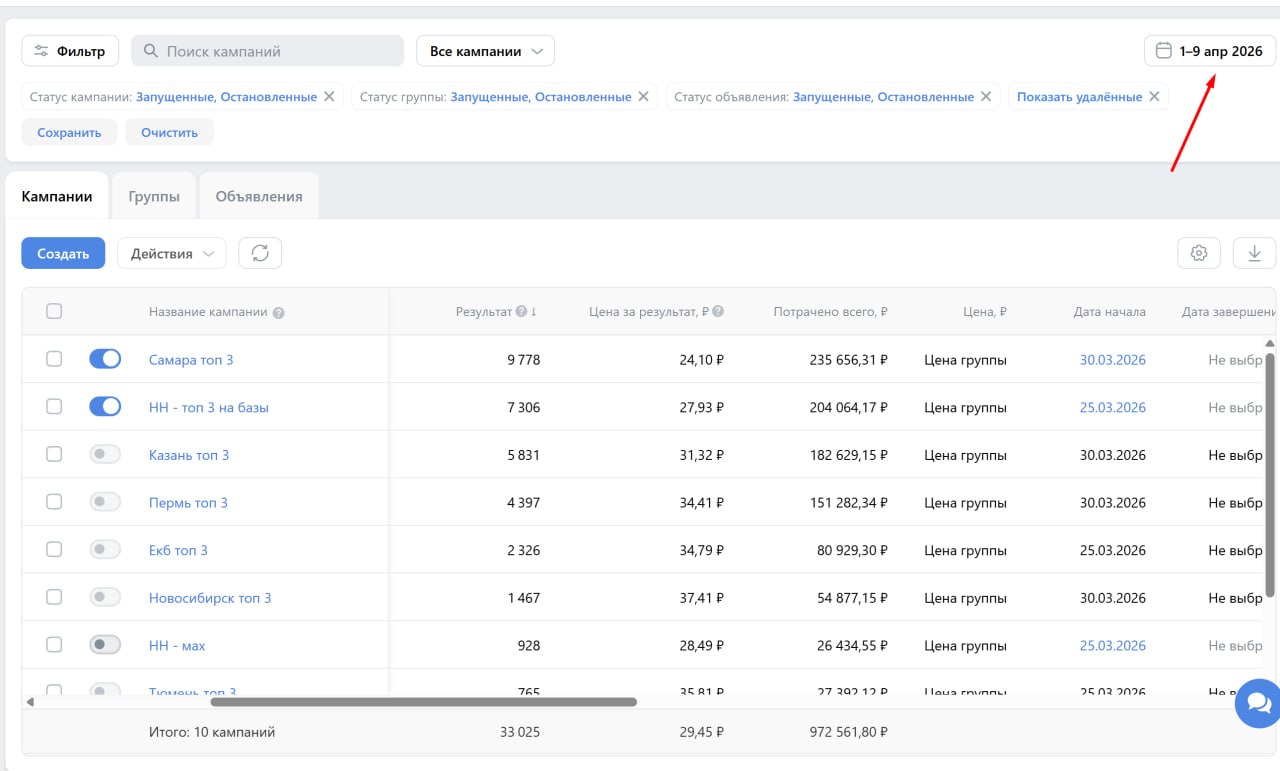Click the Сохранить filter button

point(69,132)
